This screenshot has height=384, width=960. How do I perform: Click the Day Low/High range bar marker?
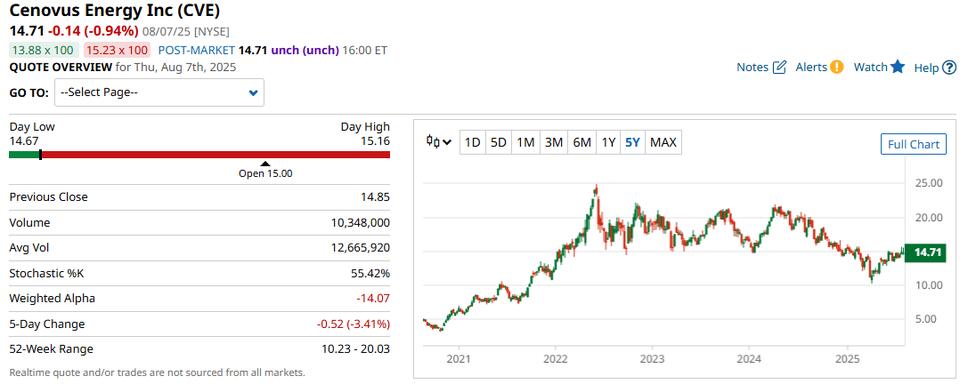(40, 154)
